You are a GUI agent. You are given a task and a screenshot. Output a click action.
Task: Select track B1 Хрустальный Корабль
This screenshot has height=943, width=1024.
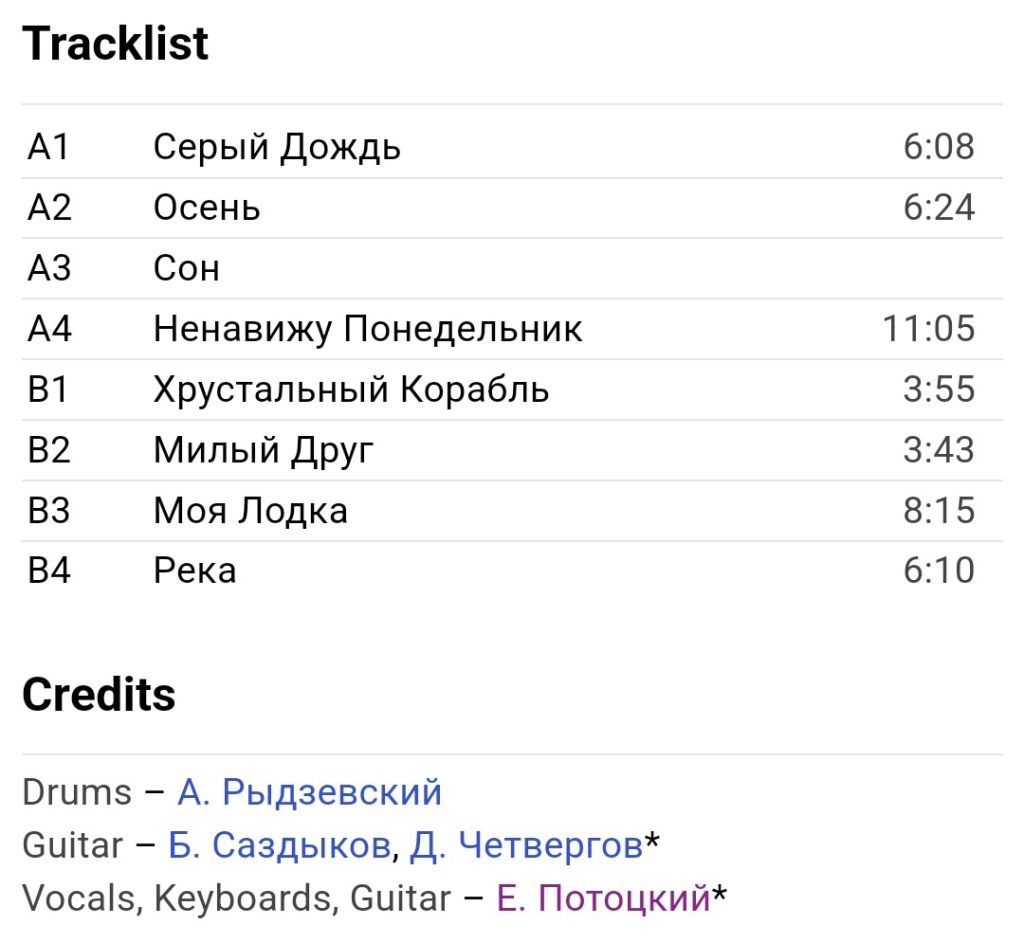[512, 389]
